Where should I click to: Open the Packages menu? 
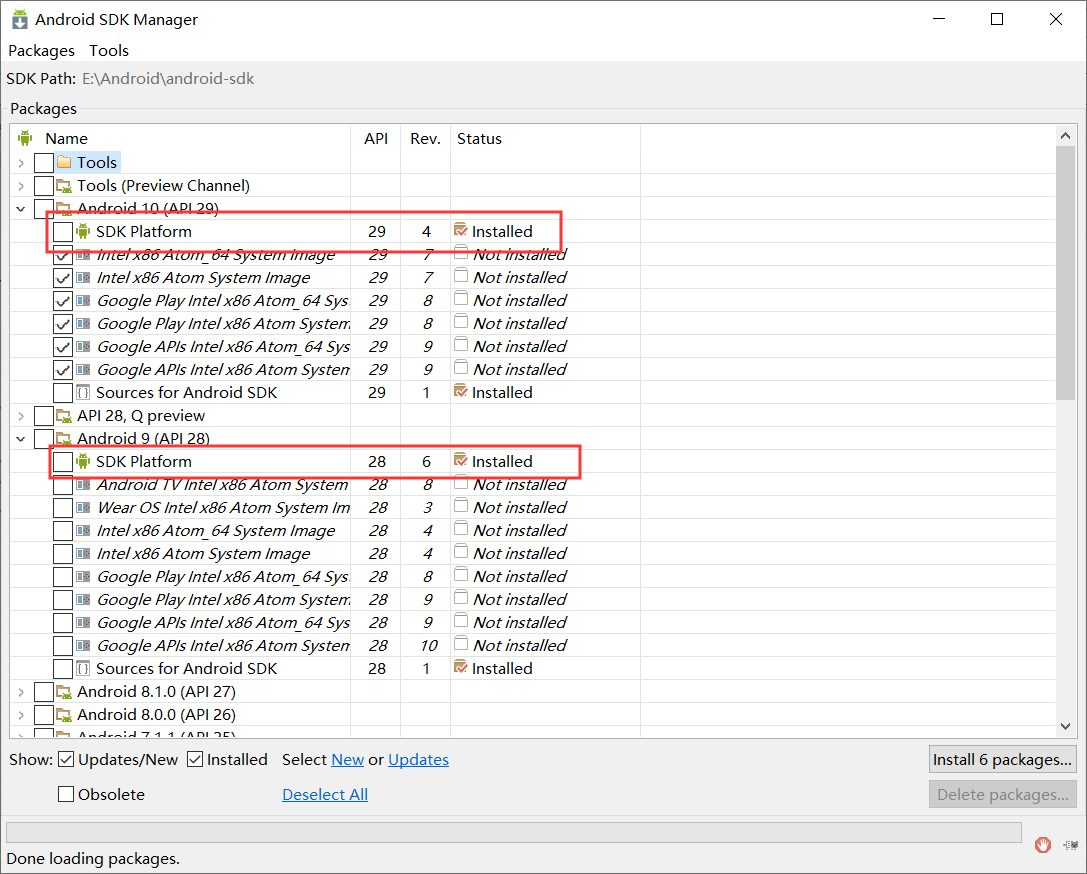(x=42, y=51)
